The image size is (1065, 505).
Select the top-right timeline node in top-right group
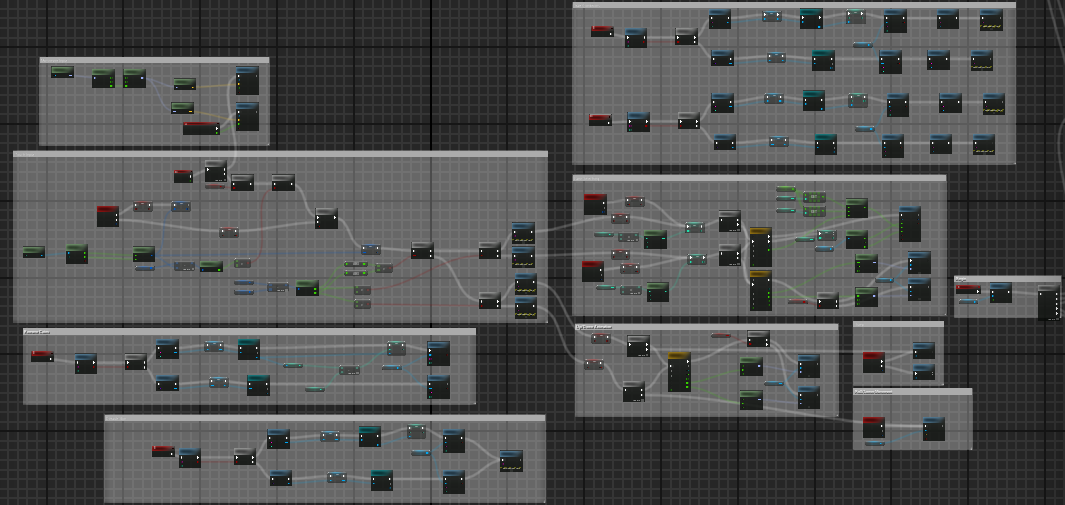(x=991, y=20)
